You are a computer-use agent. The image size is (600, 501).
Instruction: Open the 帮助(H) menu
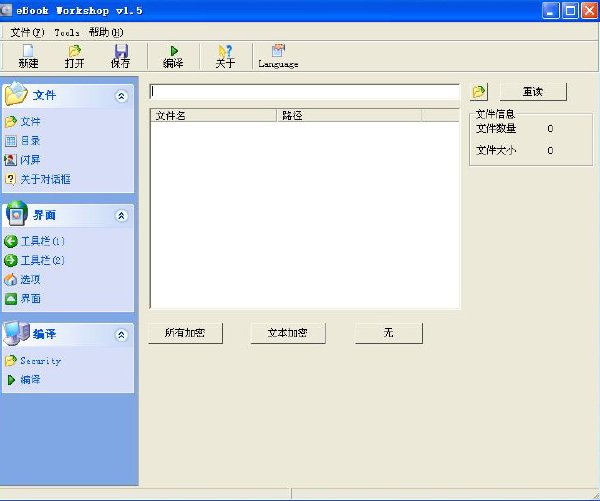click(x=106, y=32)
